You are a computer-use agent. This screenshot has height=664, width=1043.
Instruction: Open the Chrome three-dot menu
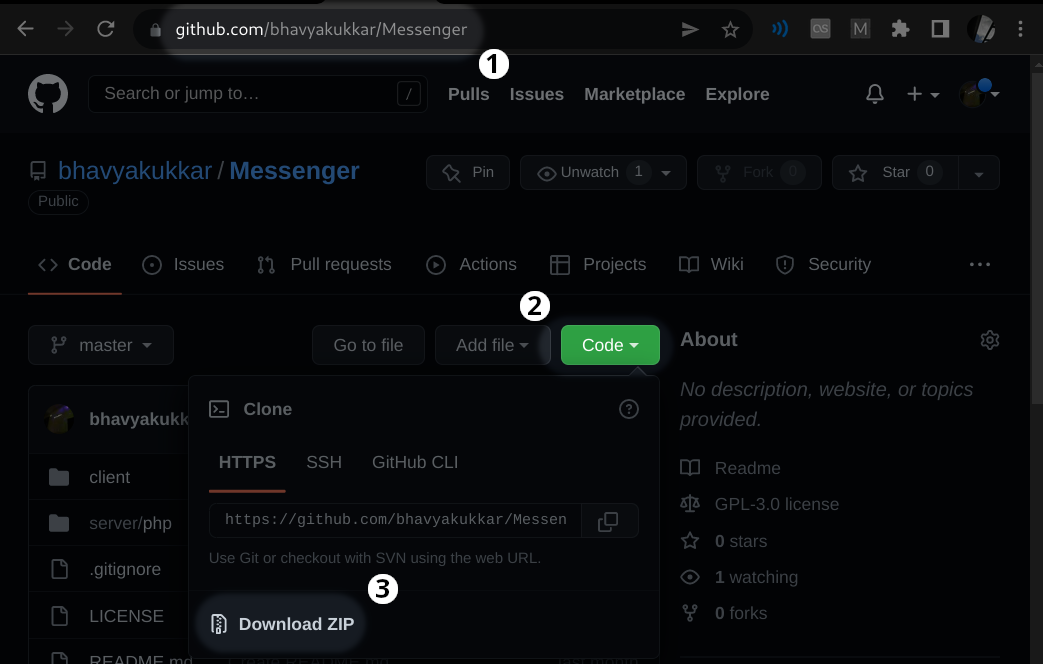1020,29
